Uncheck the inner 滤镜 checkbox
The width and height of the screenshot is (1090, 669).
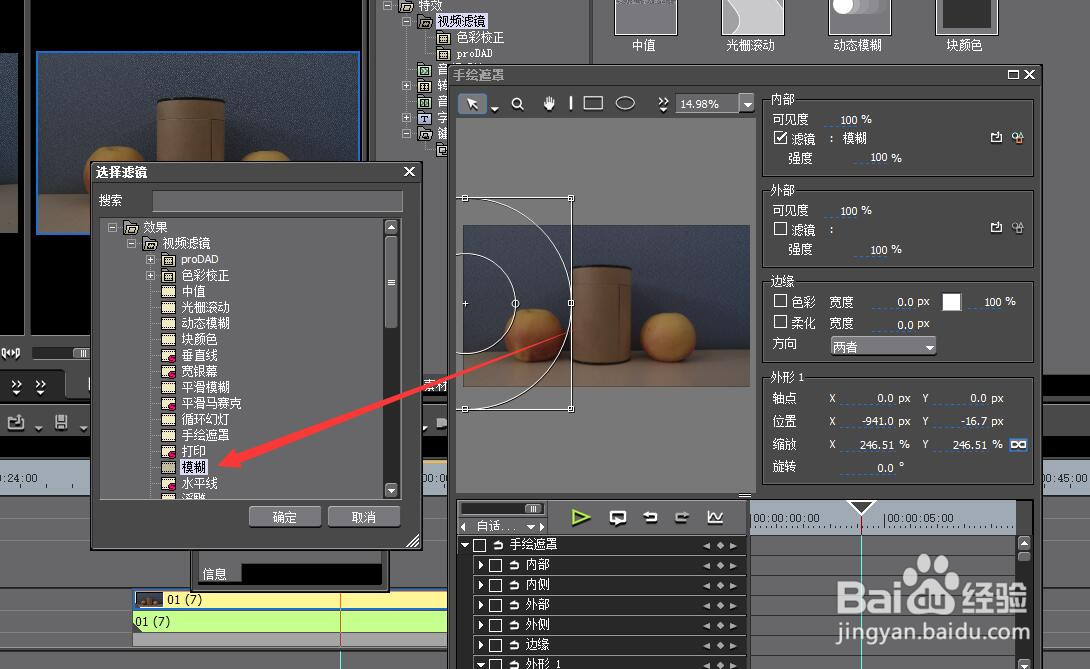[781, 138]
